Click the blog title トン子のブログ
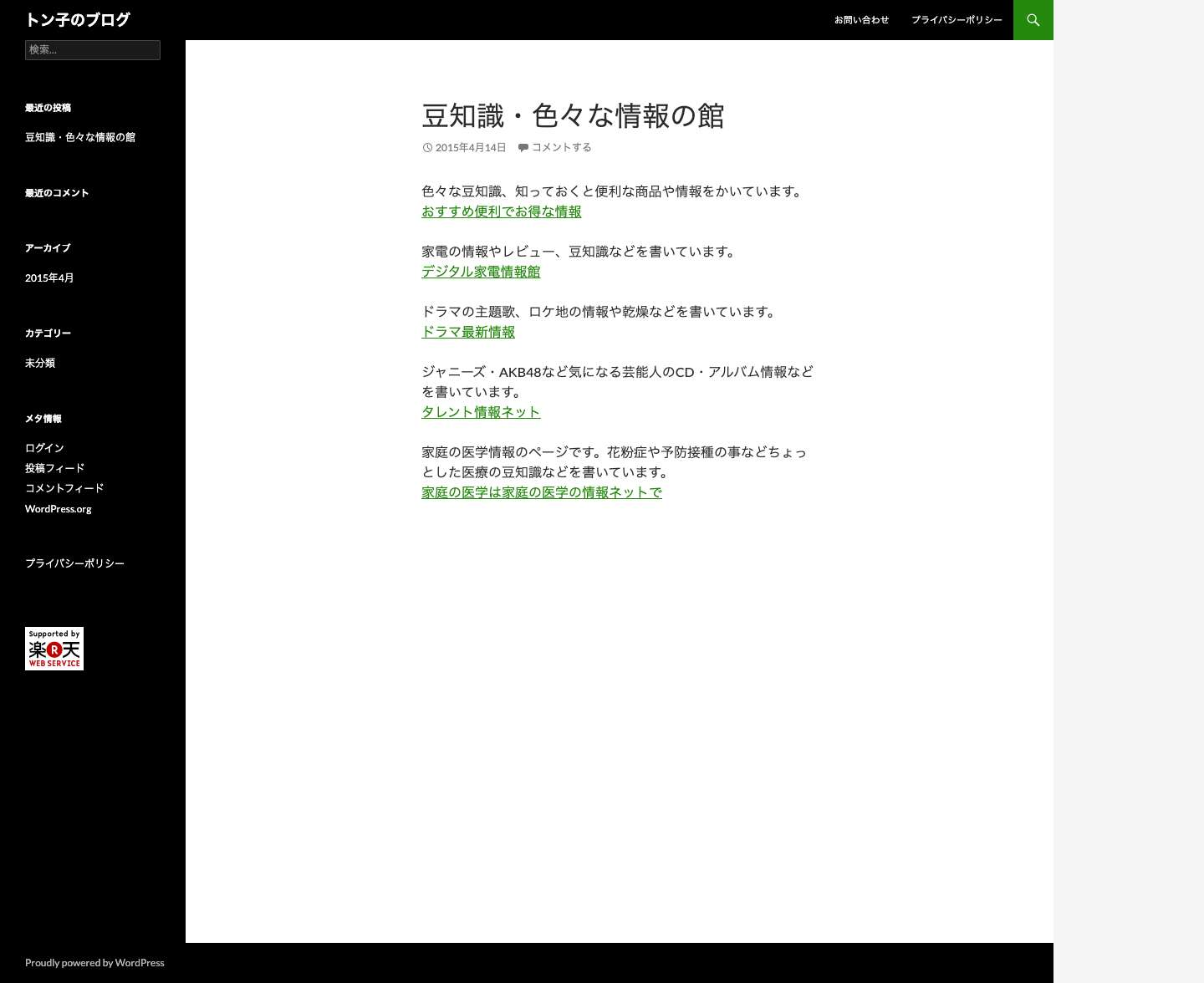The height and width of the screenshot is (983, 1204). coord(77,19)
